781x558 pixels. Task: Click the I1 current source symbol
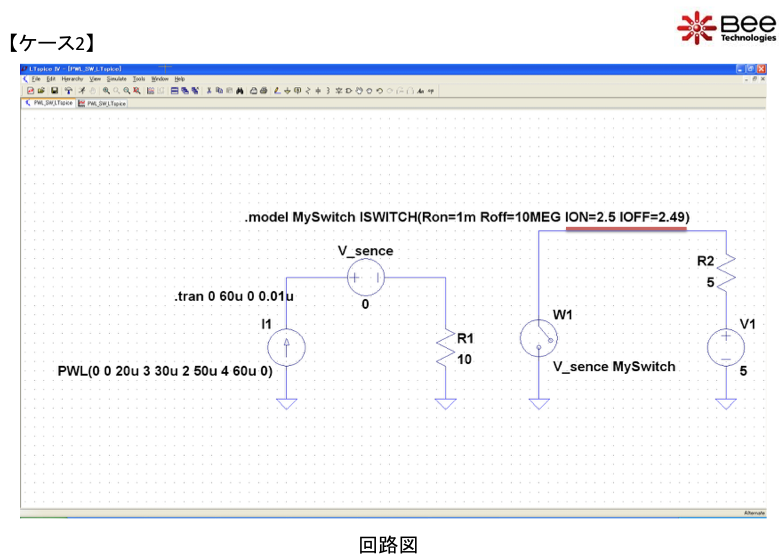point(287,347)
